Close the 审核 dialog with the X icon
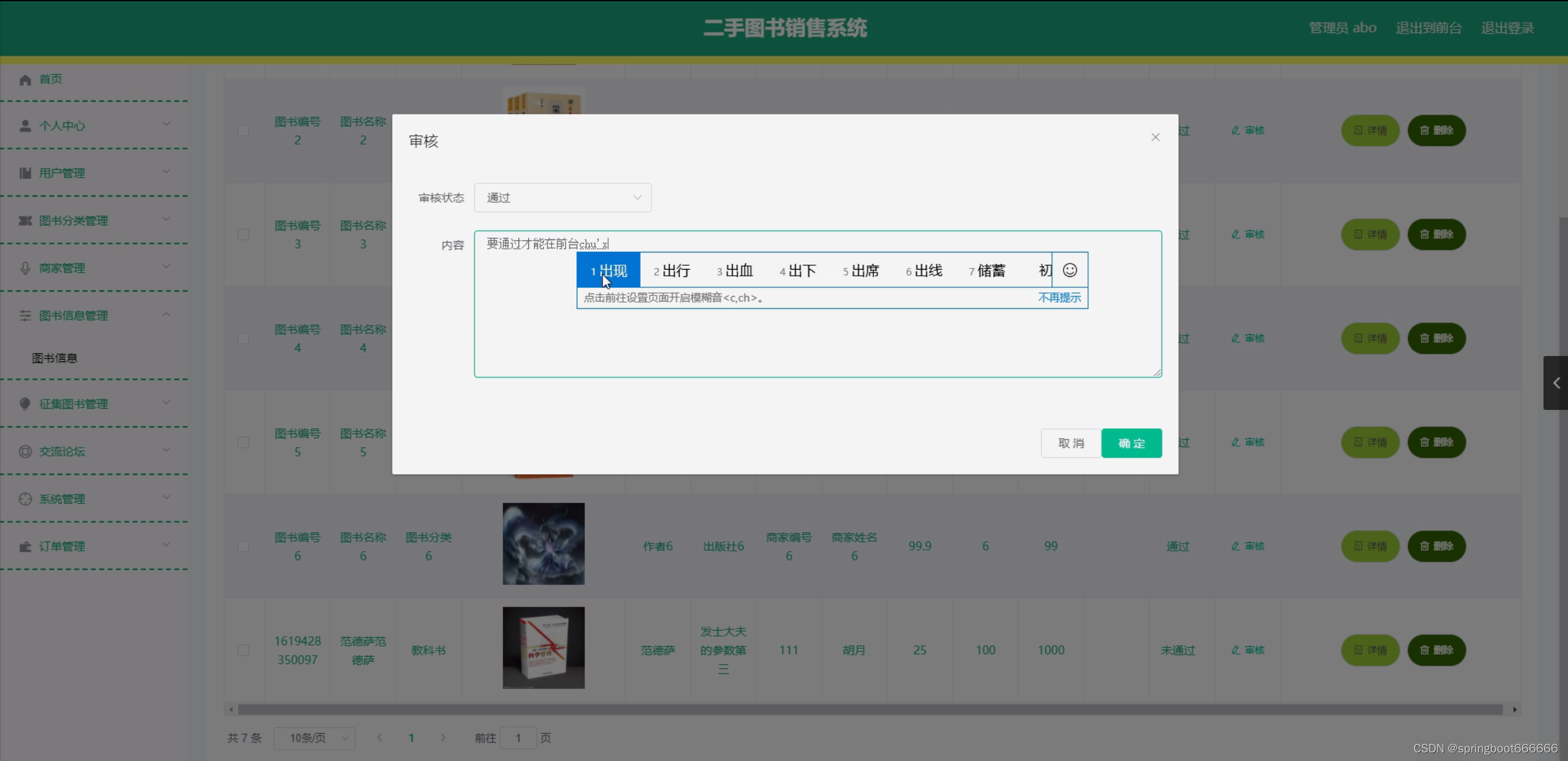 (x=1155, y=137)
